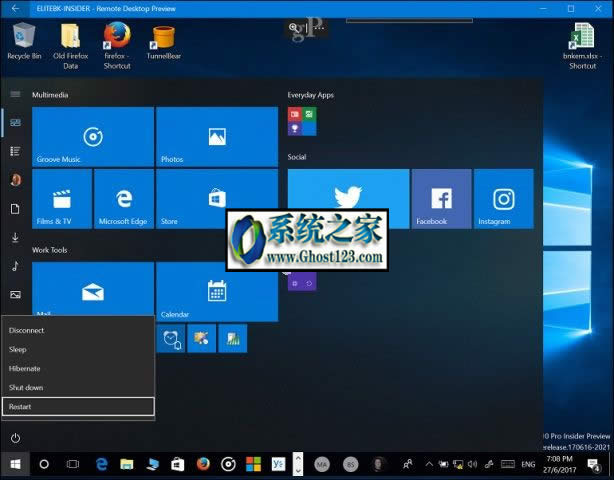Select Restart from the power menu
Viewport: 614px width, 480px height.
click(78, 406)
